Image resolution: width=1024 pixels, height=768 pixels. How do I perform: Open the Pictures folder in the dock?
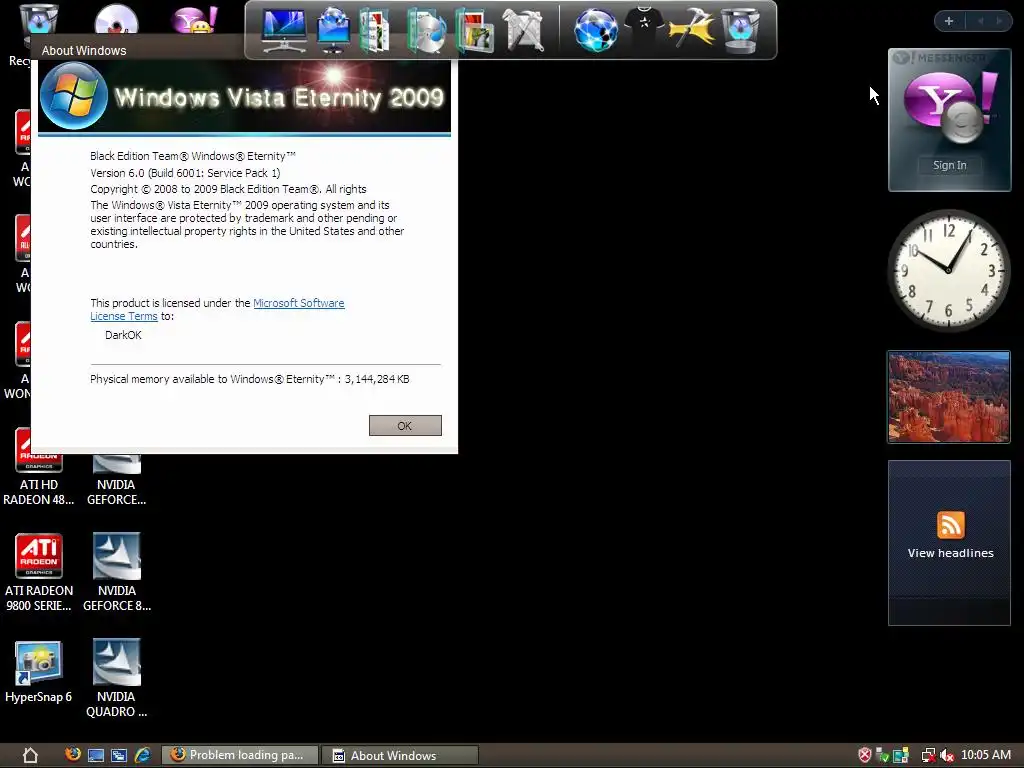coord(475,30)
